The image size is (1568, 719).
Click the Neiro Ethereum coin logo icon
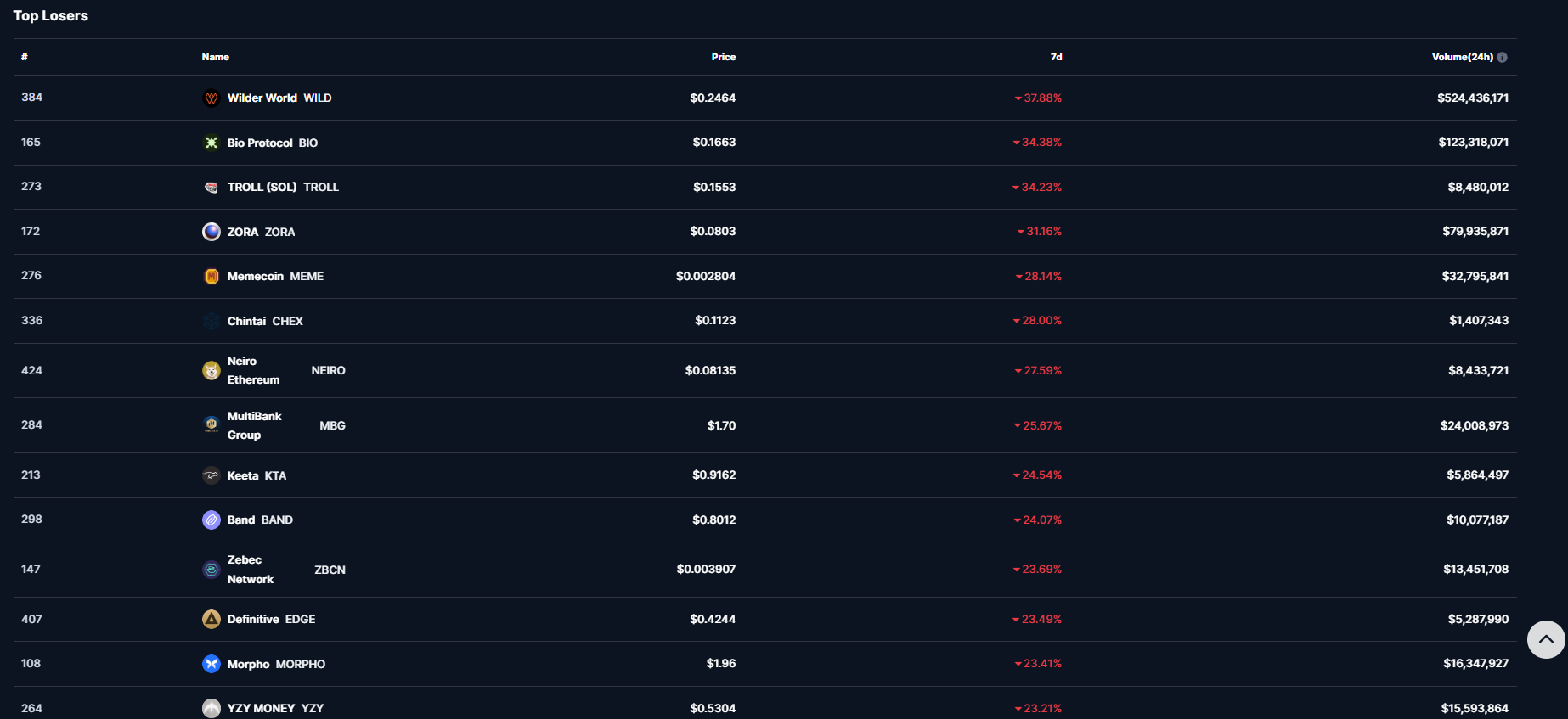(x=212, y=371)
